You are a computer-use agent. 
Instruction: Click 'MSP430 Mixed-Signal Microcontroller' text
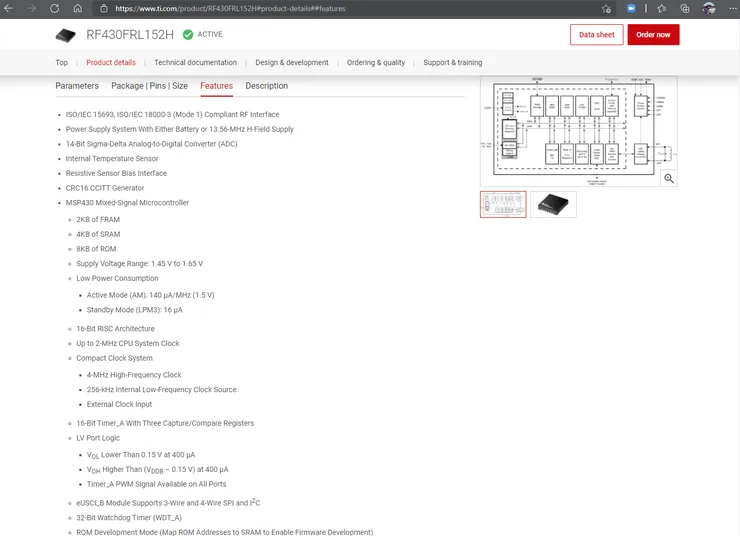point(127,202)
